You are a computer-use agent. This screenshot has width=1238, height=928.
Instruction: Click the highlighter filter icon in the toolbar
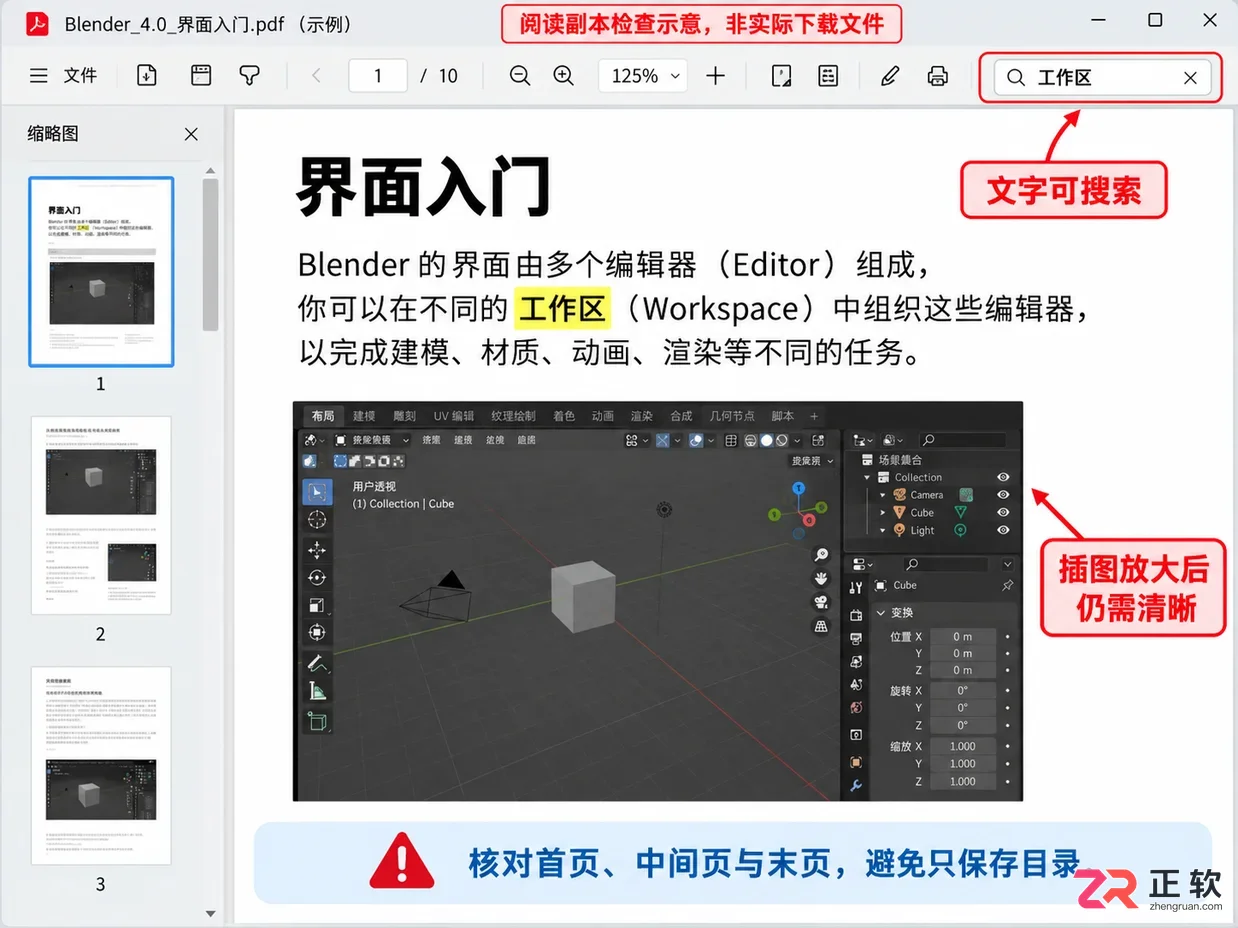click(x=249, y=76)
